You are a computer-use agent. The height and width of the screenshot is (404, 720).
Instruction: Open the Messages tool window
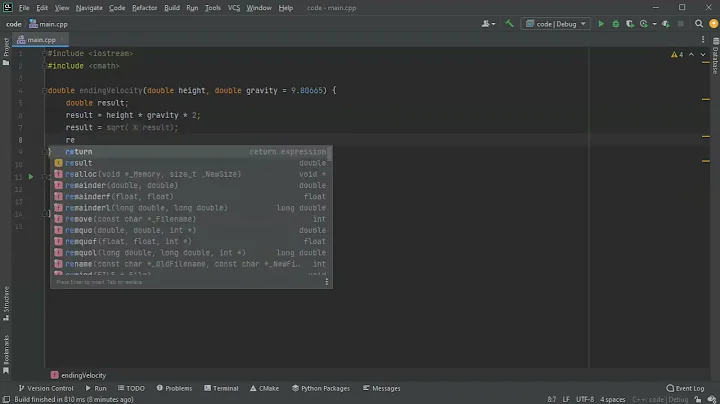pyautogui.click(x=382, y=388)
